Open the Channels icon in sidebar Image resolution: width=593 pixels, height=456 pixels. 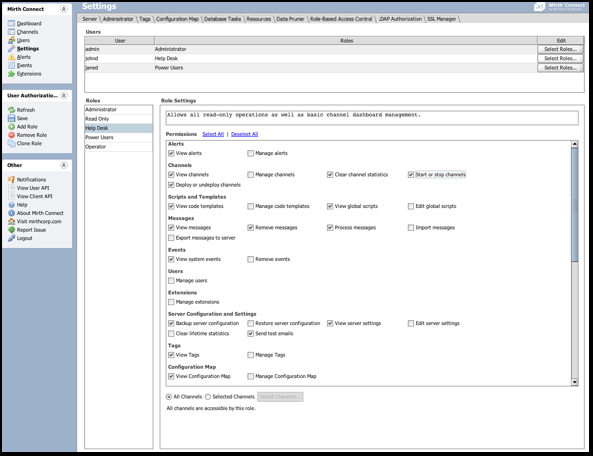coord(11,32)
